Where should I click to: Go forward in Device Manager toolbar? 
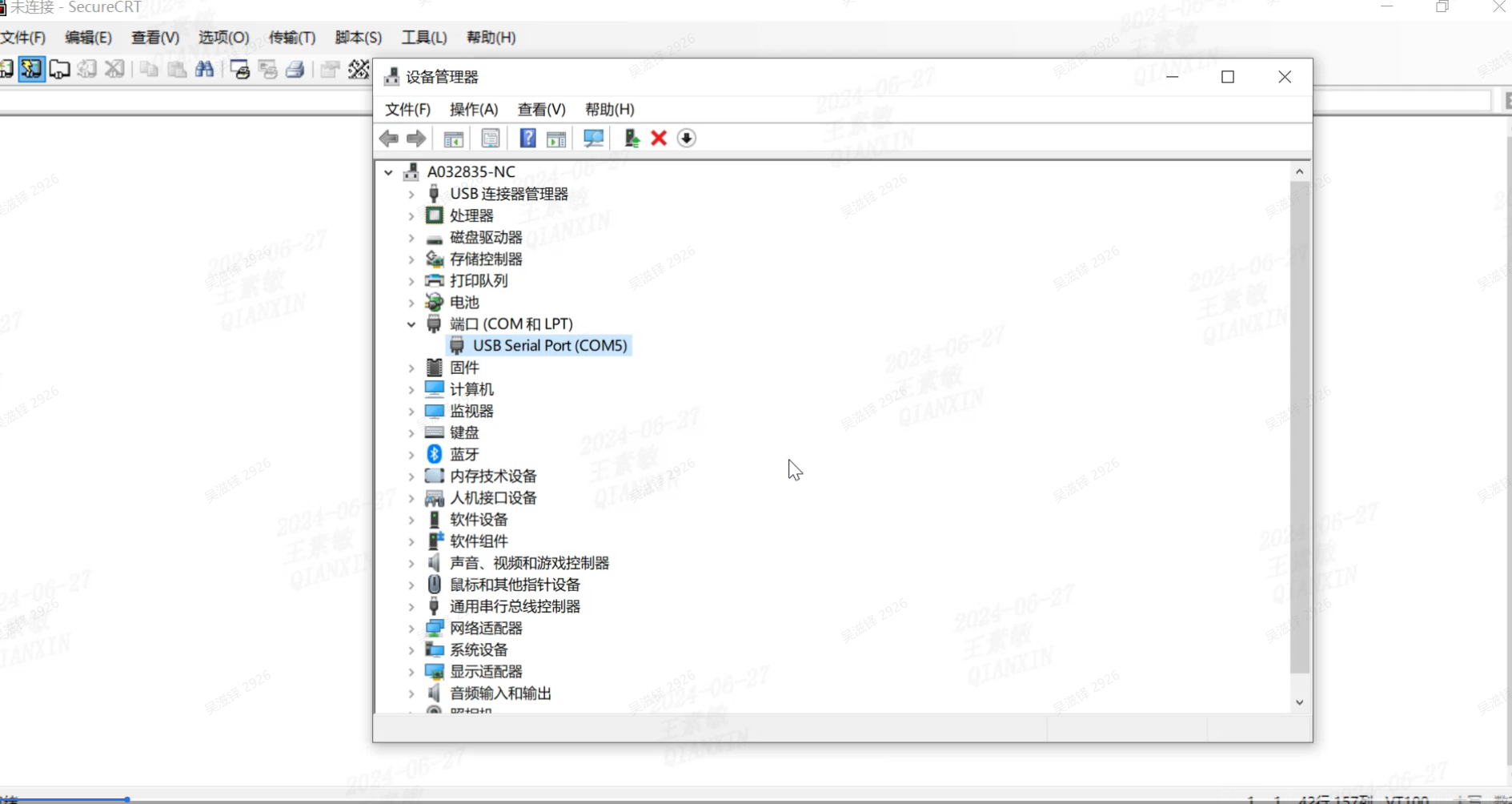pyautogui.click(x=416, y=139)
